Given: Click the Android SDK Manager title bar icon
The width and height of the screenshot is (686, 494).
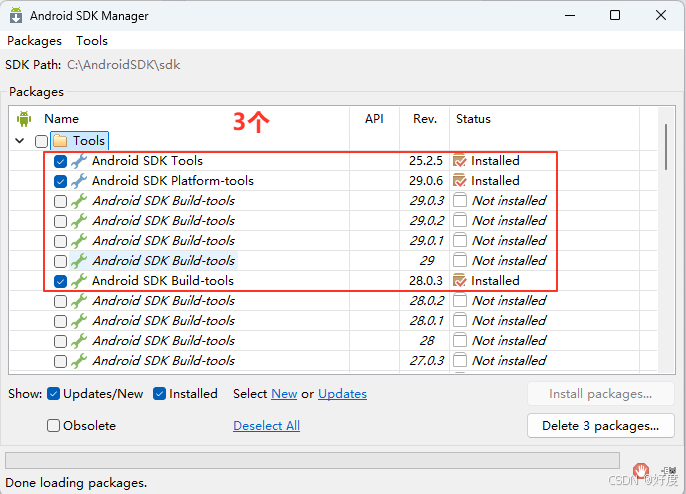Looking at the screenshot, I should 16,15.
